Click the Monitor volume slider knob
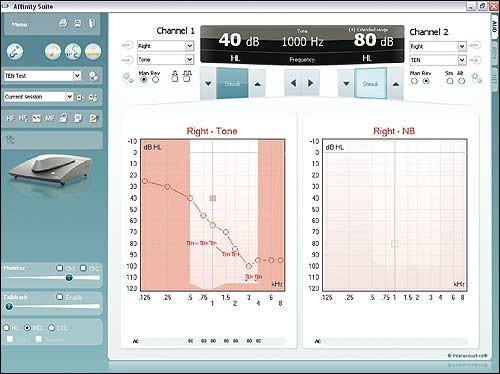This screenshot has height=374, width=500. pos(69,277)
